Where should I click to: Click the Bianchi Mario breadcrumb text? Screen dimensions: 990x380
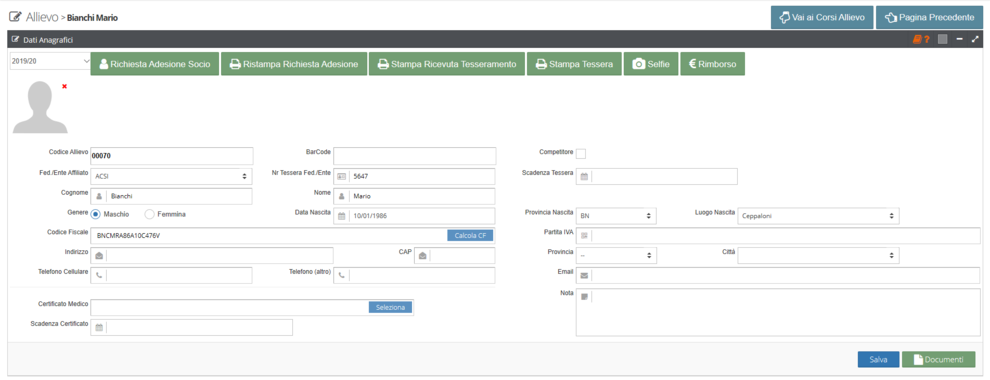tap(92, 18)
